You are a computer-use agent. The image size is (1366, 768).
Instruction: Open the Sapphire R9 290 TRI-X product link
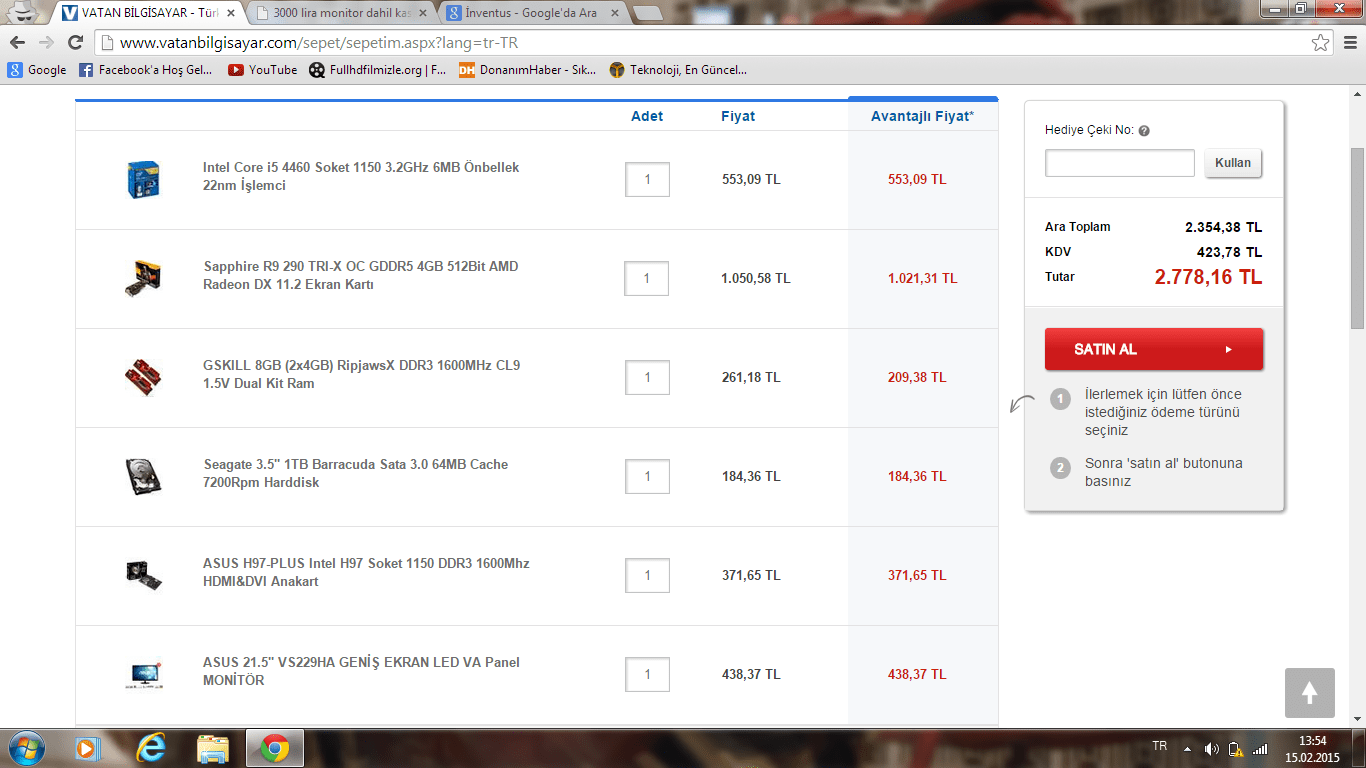pyautogui.click(x=360, y=275)
